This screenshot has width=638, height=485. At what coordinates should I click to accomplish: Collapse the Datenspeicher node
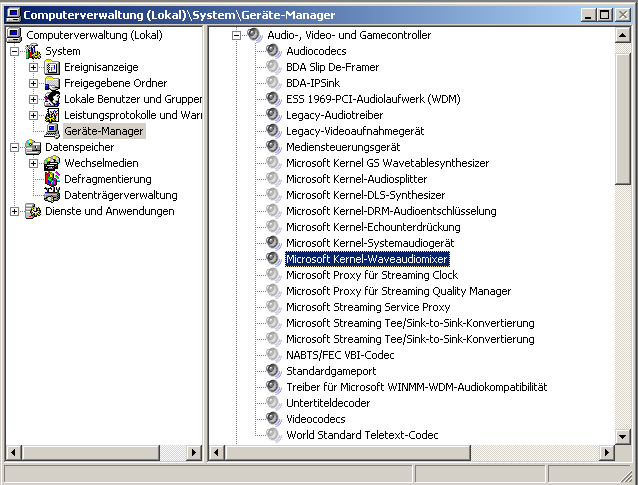[x=14, y=147]
